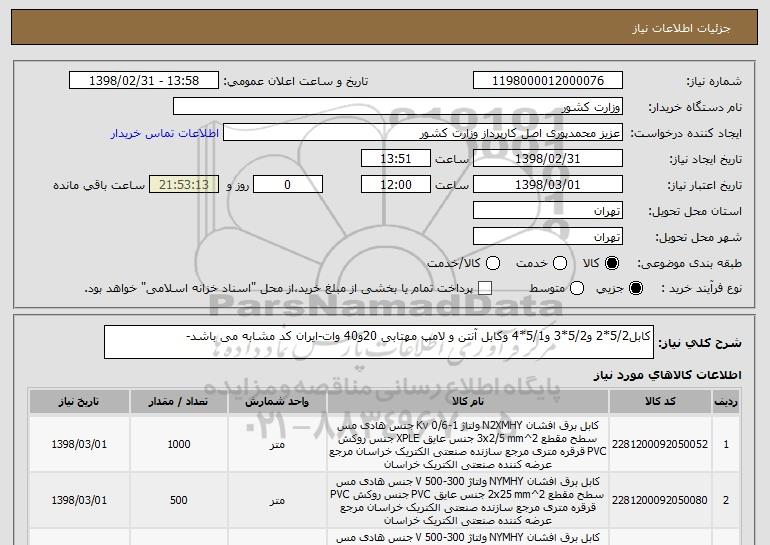770x545 pixels.
Task: Select جزیی purchase type radio
Action: (635, 288)
